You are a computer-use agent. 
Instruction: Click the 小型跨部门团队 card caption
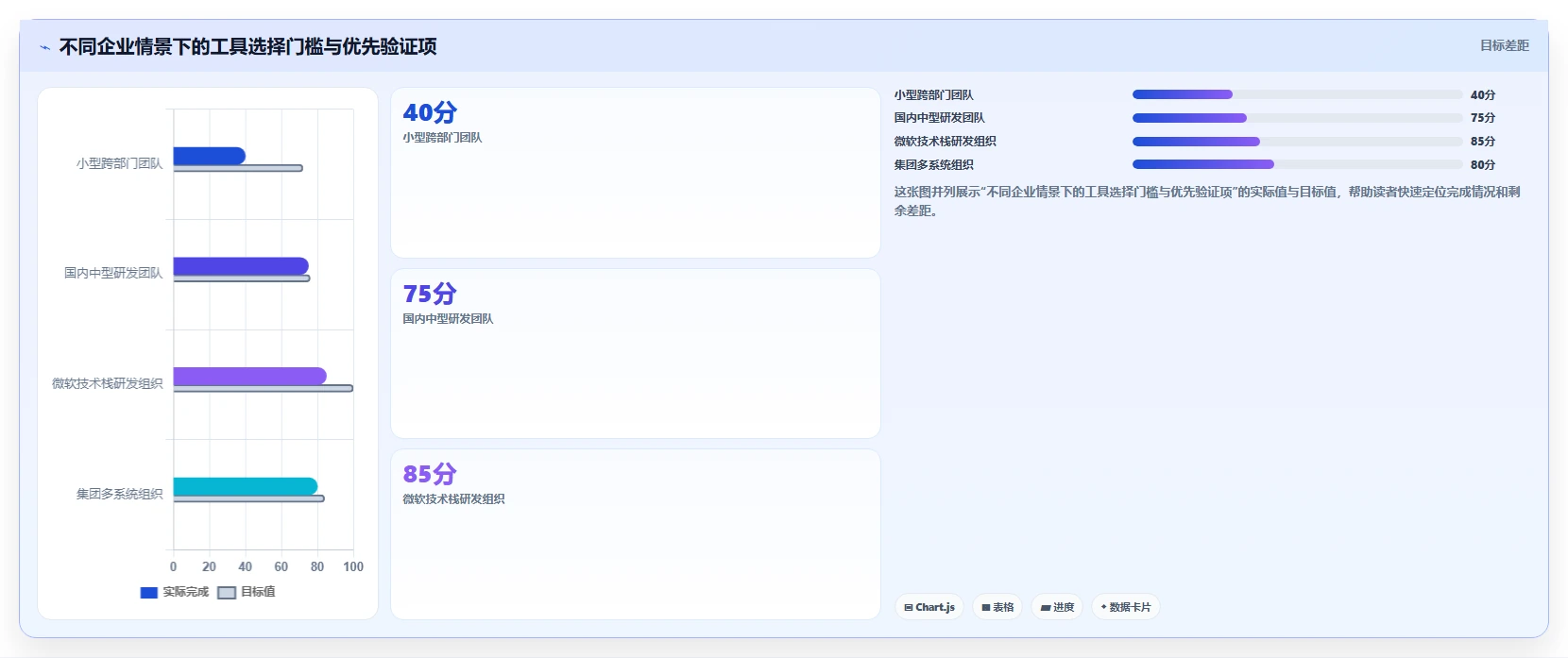442,138
